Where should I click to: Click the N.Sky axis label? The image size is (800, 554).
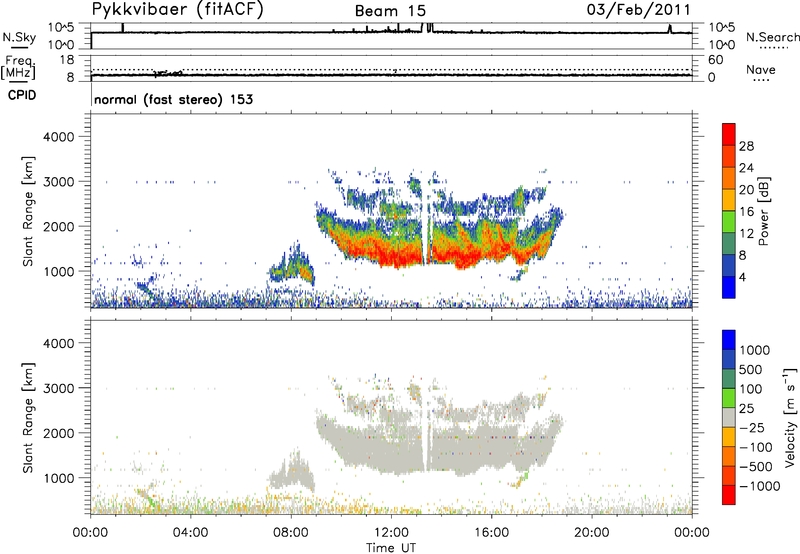click(19, 37)
